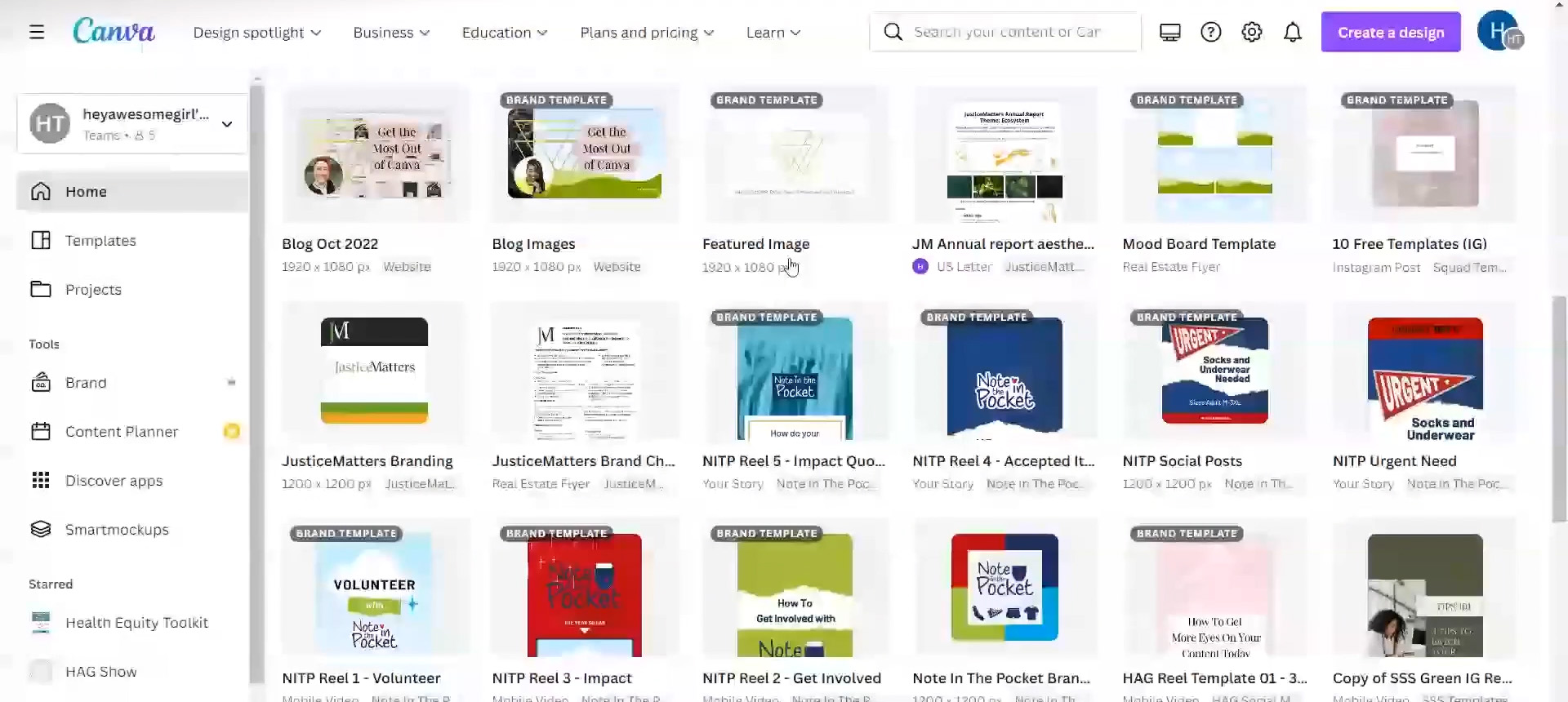The width and height of the screenshot is (1568, 702).
Task: Open Copy of SSS Green IG thumbnail
Action: pyautogui.click(x=1425, y=588)
